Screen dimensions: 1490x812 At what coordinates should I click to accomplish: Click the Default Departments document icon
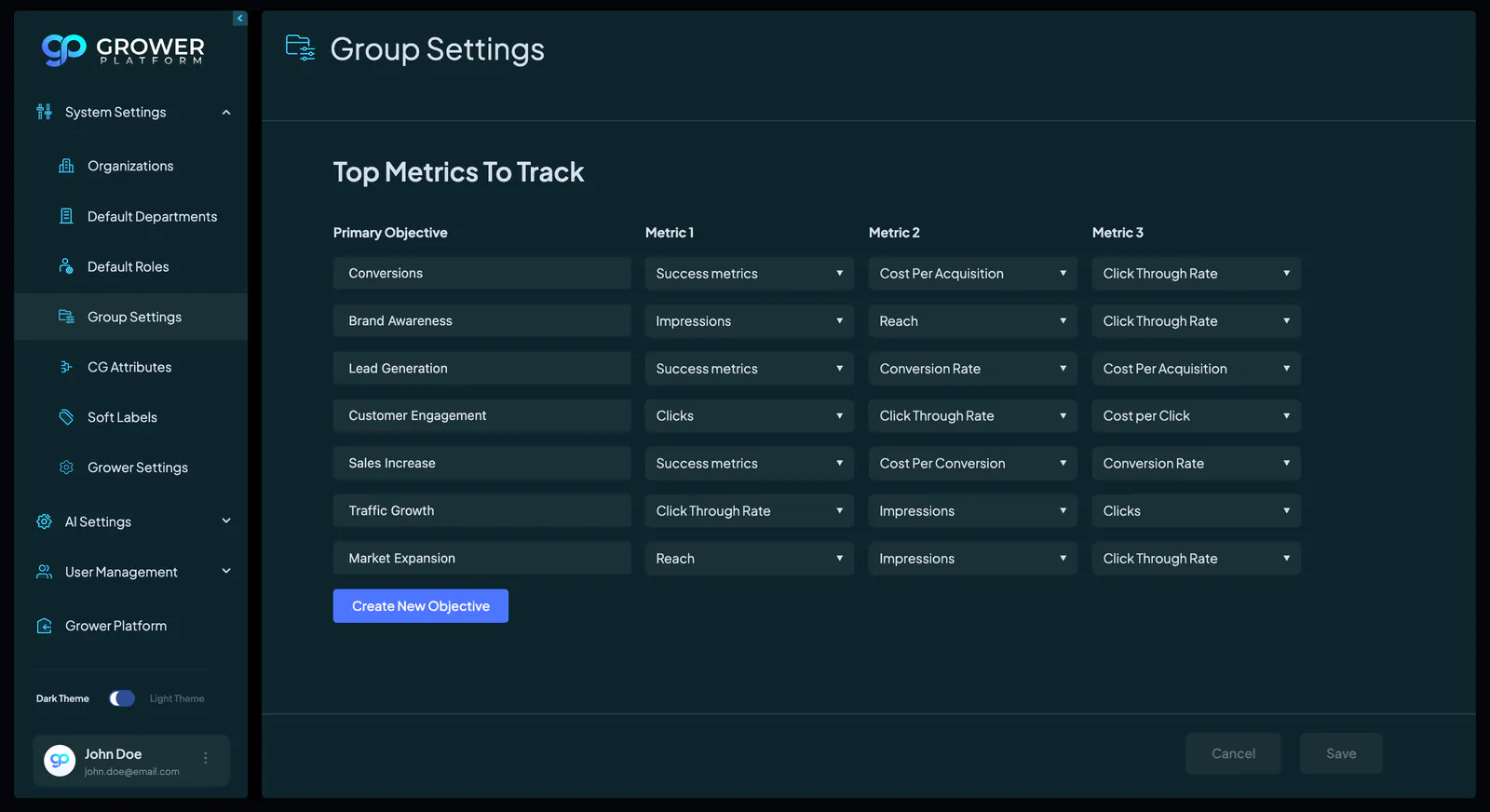point(66,216)
